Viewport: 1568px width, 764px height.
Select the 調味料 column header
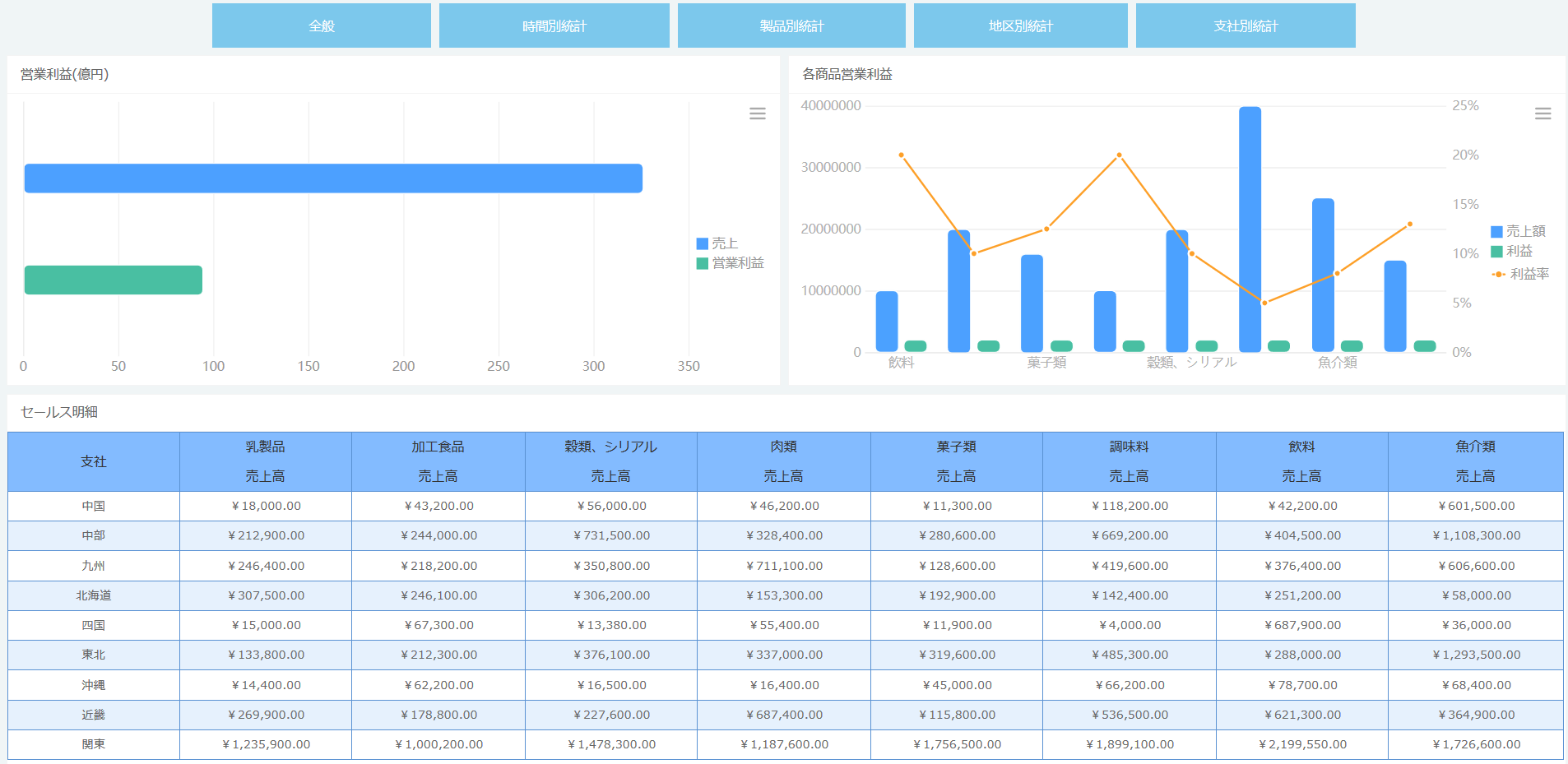[1129, 447]
